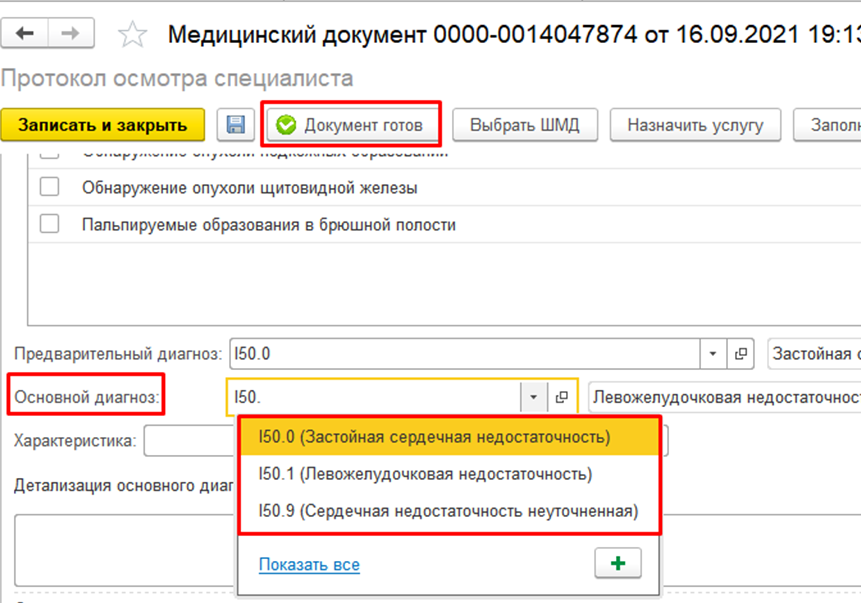Select I50.0 Застойная сердечная недостаточность
This screenshot has height=603, width=861.
click(434, 437)
